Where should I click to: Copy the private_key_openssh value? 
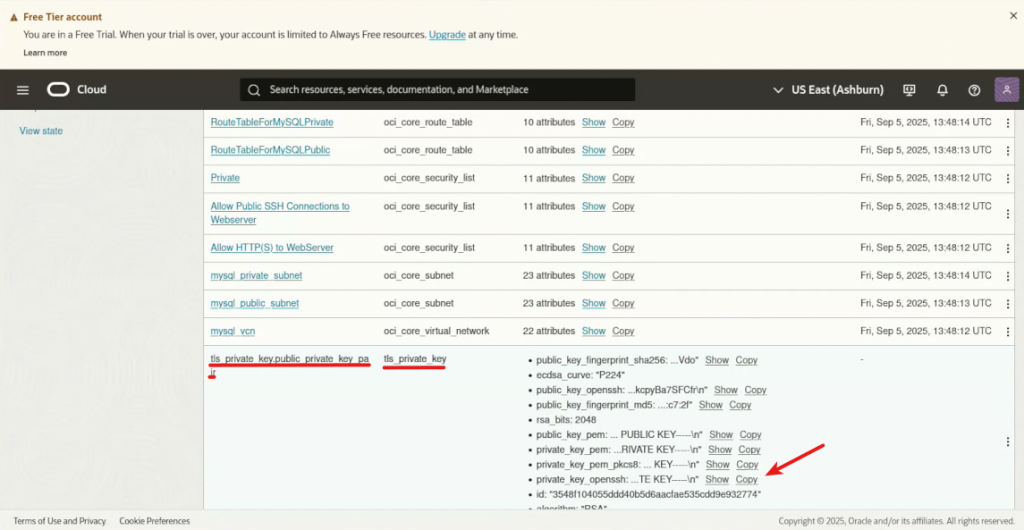746,480
